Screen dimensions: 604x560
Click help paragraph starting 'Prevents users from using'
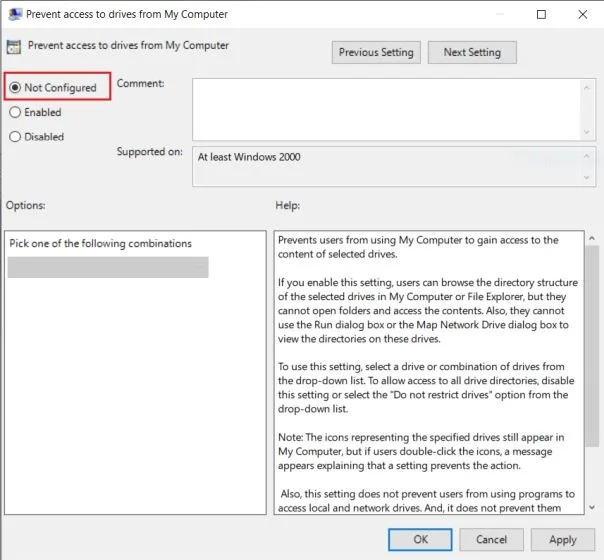pos(418,247)
